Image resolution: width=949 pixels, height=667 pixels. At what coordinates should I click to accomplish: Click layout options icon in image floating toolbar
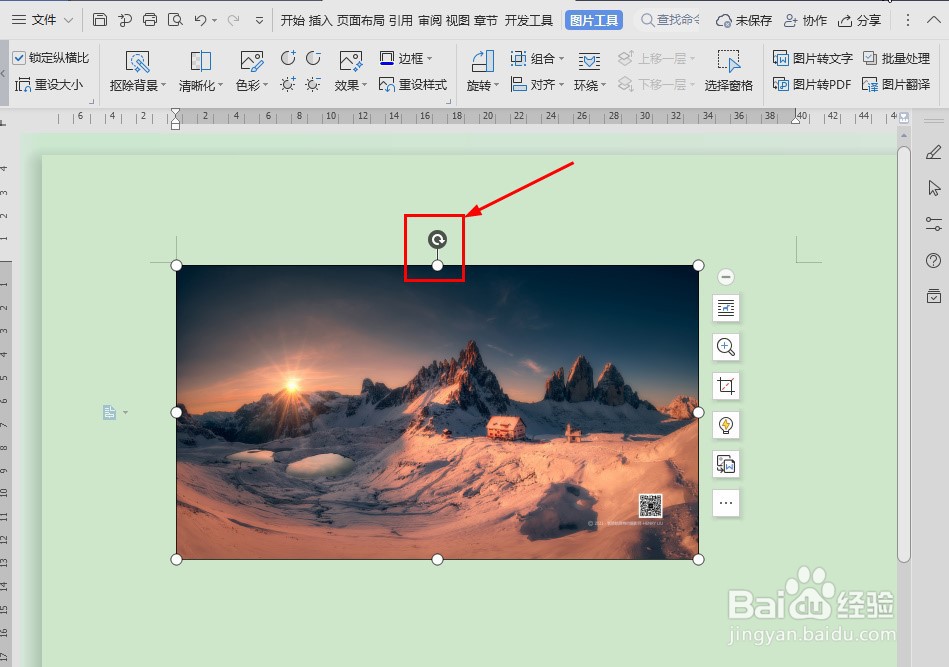point(726,307)
